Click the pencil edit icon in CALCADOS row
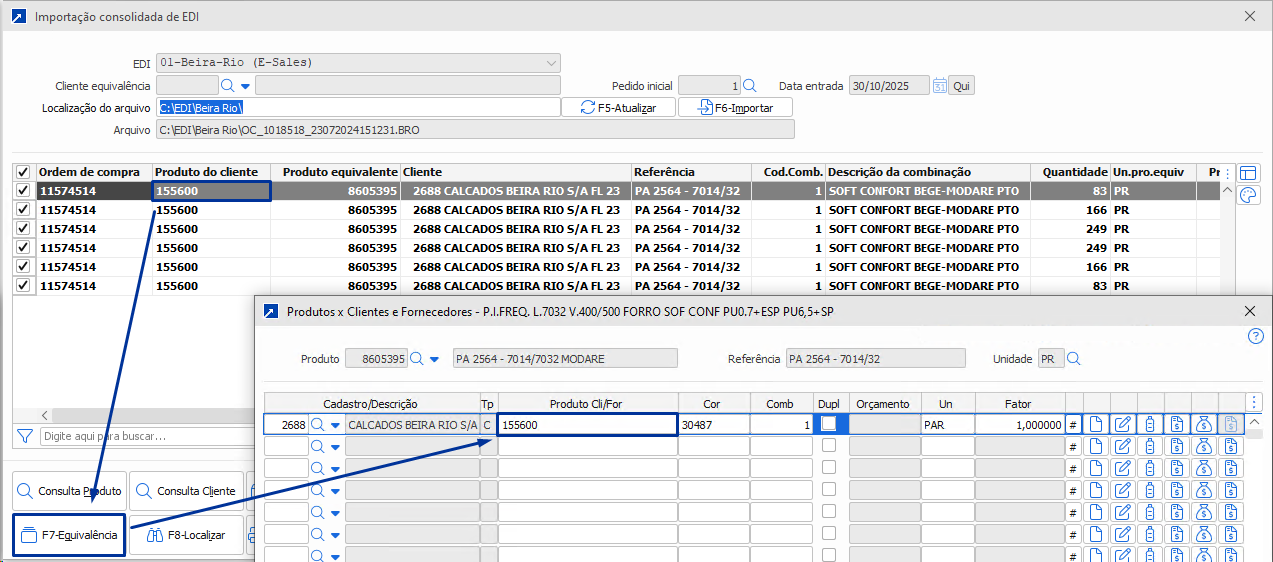The image size is (1273, 562). 1123,425
